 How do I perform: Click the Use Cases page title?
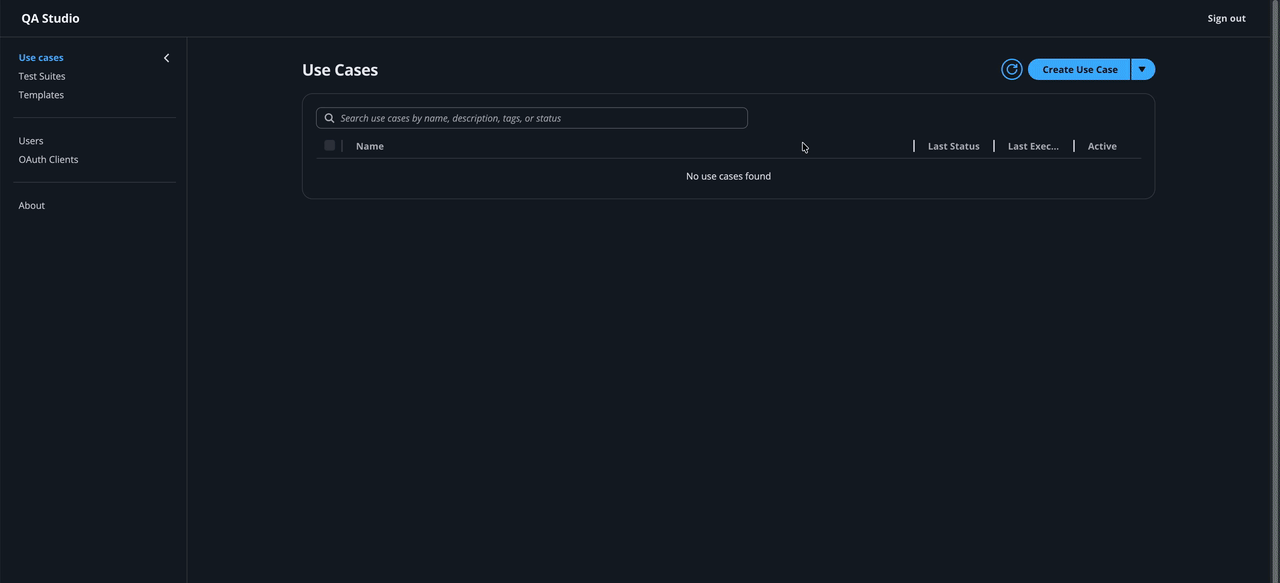click(340, 68)
